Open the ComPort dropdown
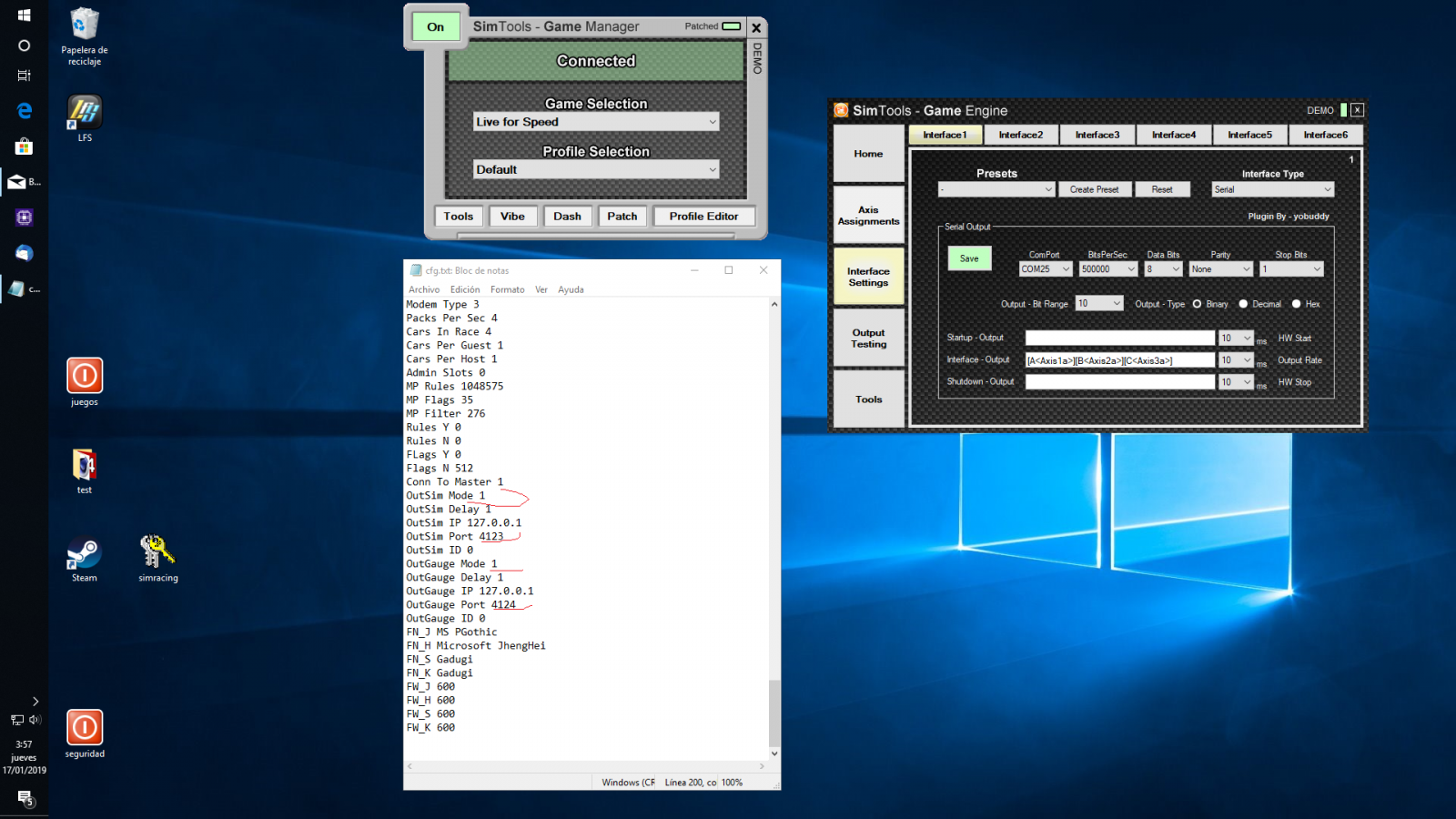 click(1046, 269)
